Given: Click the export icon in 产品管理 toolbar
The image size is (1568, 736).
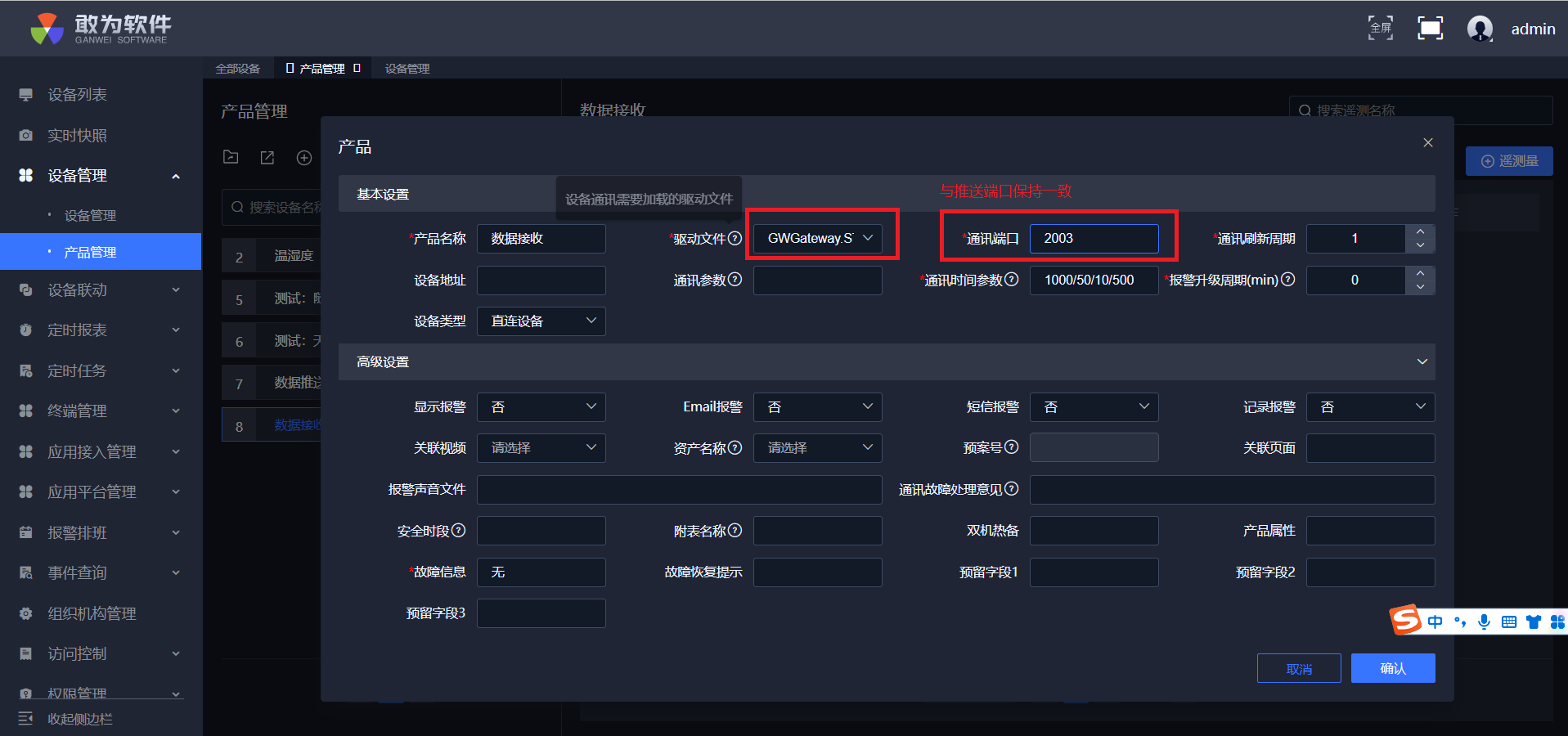Looking at the screenshot, I should point(267,157).
